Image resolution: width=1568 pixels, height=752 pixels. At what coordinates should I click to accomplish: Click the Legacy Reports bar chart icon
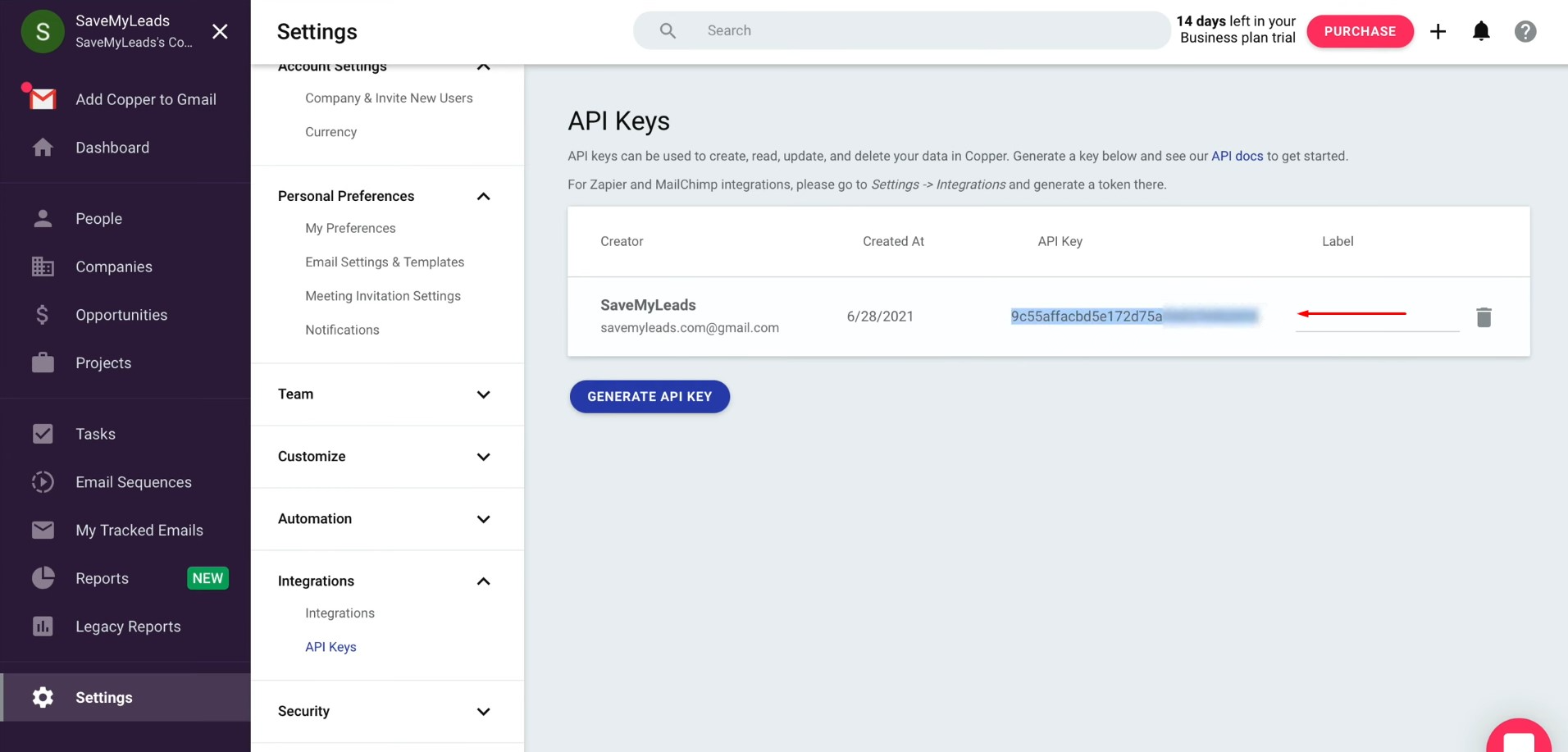click(x=43, y=627)
